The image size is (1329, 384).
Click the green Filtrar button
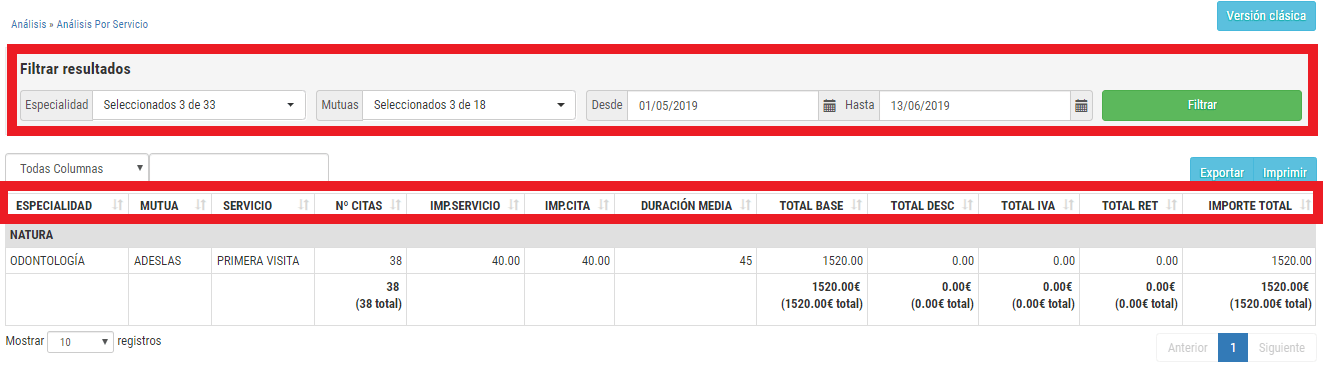(1202, 105)
